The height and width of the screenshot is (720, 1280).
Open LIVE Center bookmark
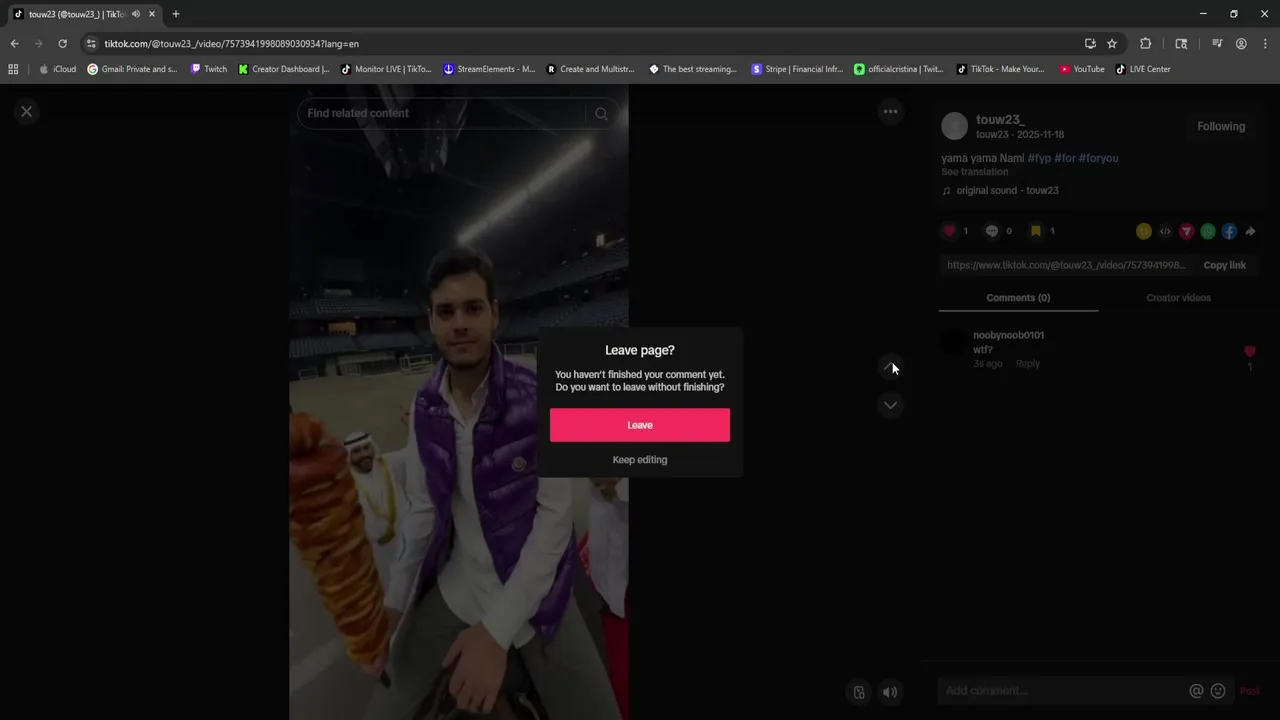(1143, 69)
